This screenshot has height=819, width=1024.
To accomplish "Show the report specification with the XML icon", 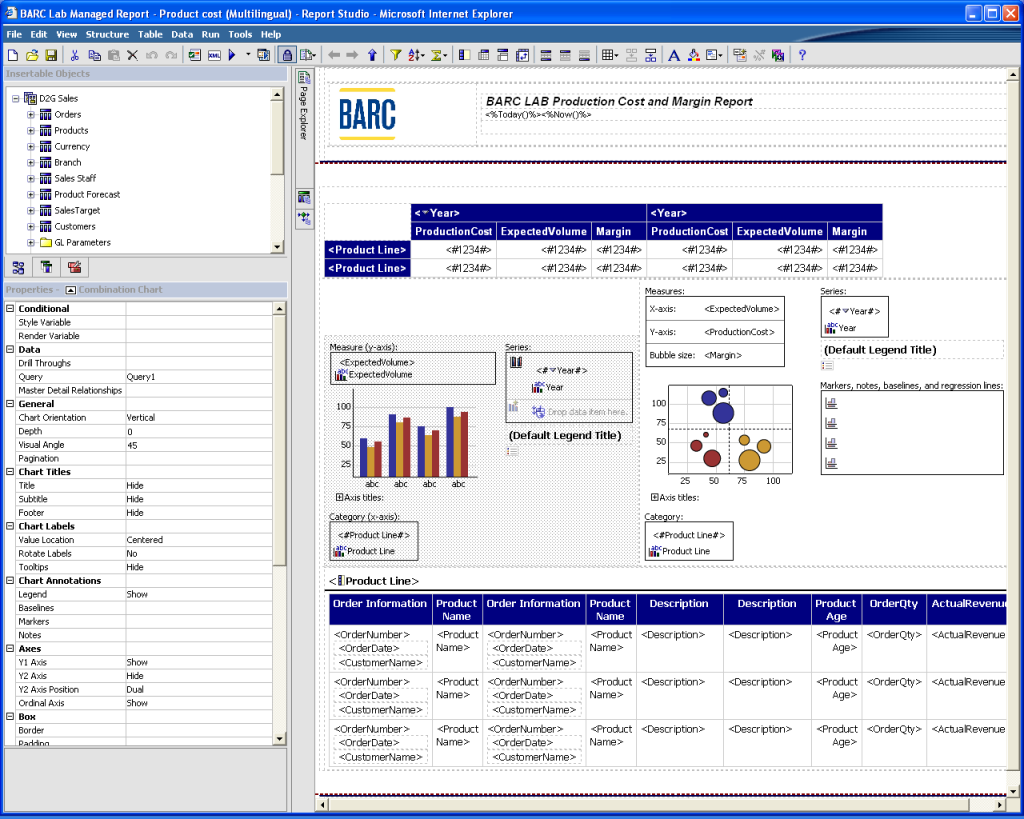I will click(214, 56).
